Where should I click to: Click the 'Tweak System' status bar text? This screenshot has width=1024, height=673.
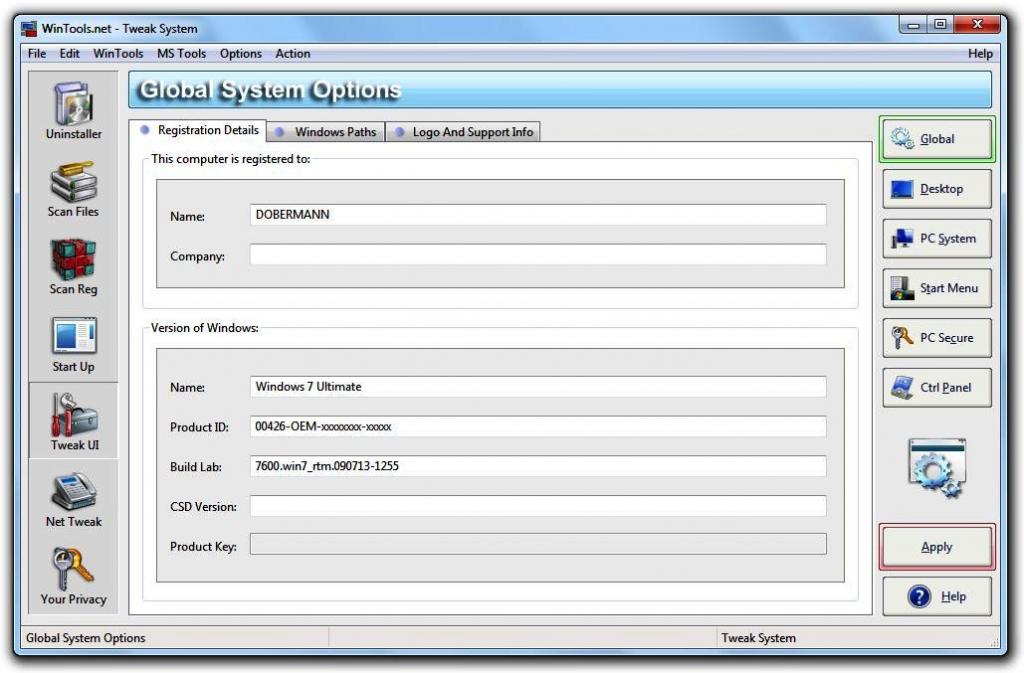758,638
